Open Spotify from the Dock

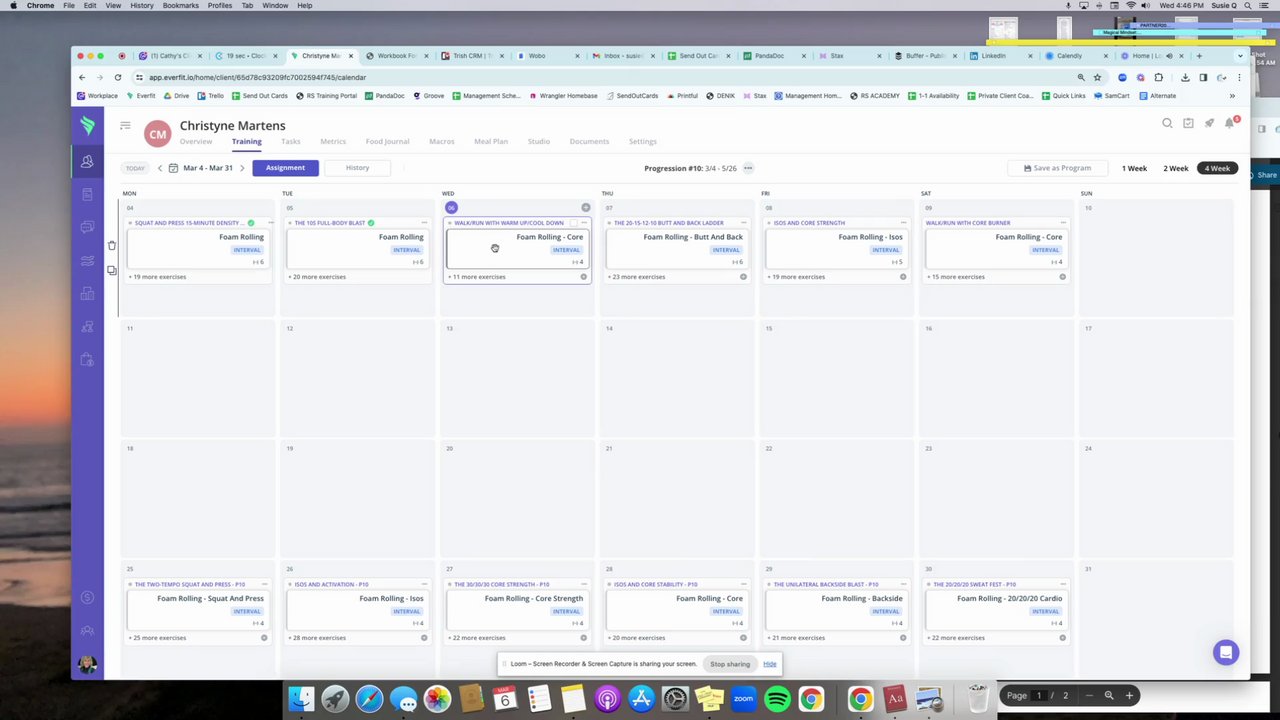[778, 698]
